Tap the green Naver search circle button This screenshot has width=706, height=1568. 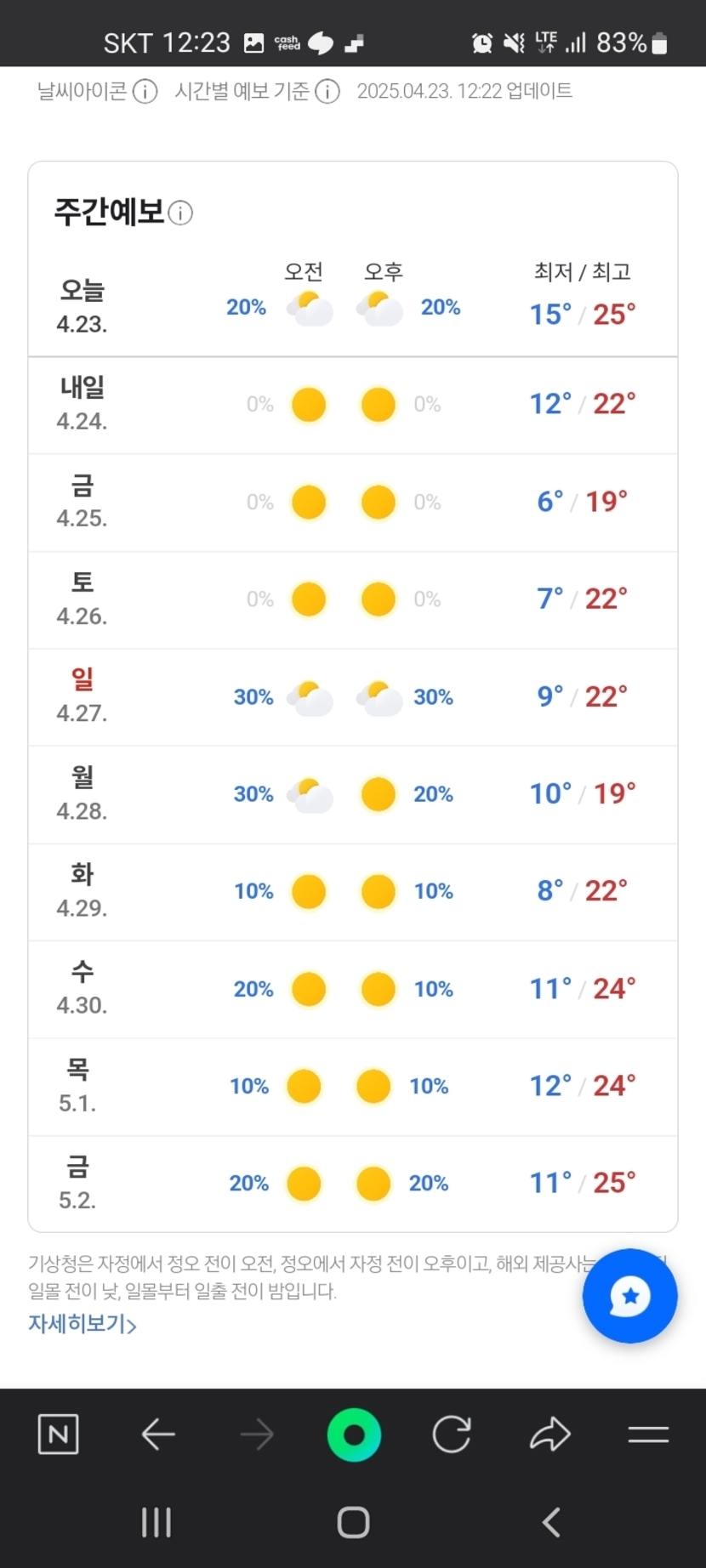pos(354,1435)
